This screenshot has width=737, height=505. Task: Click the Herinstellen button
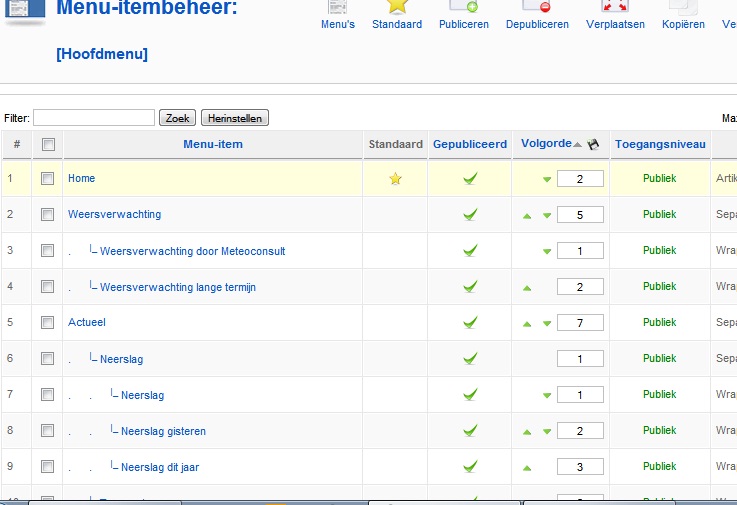[235, 118]
